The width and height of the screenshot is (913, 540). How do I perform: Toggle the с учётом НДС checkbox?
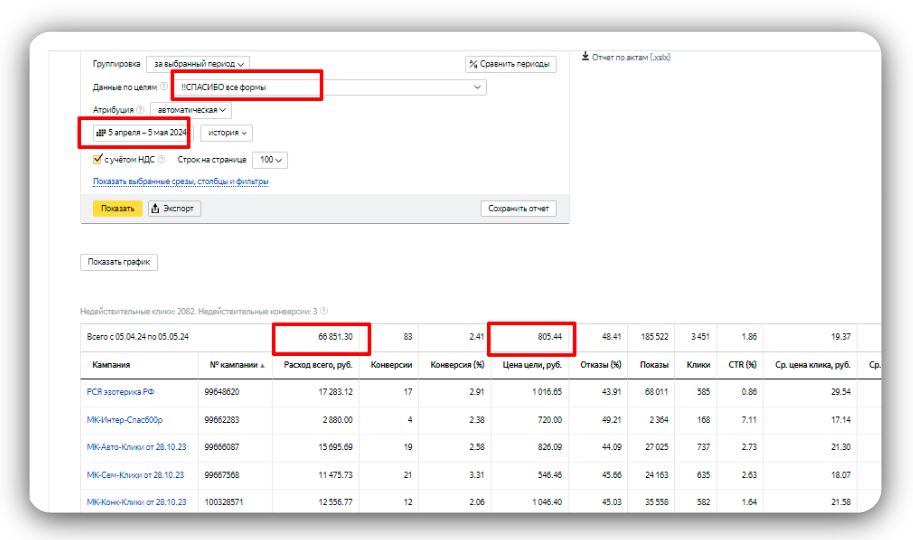[x=97, y=159]
